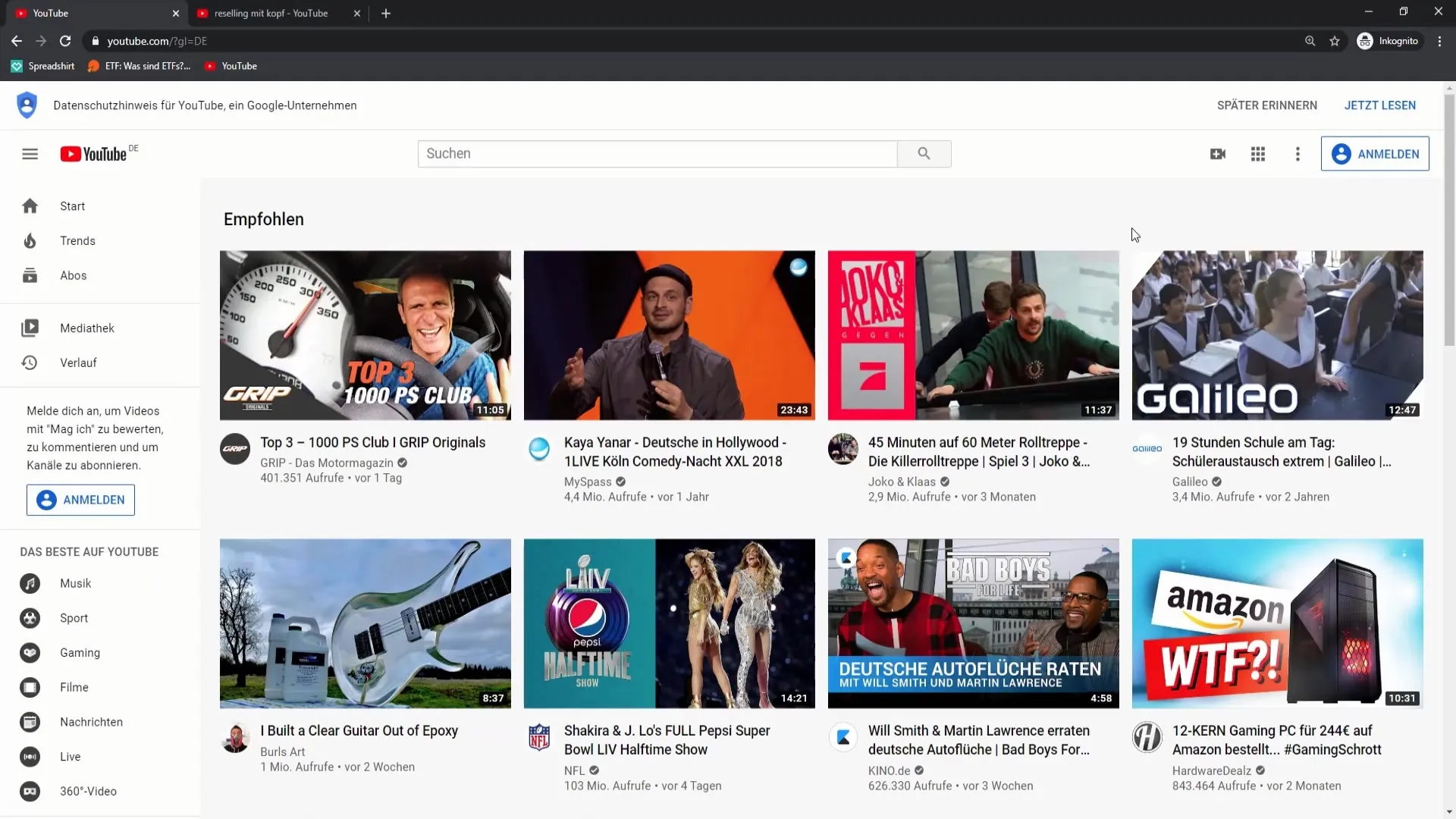Open Burls Art channel avatar
The height and width of the screenshot is (819, 1456).
tap(235, 736)
